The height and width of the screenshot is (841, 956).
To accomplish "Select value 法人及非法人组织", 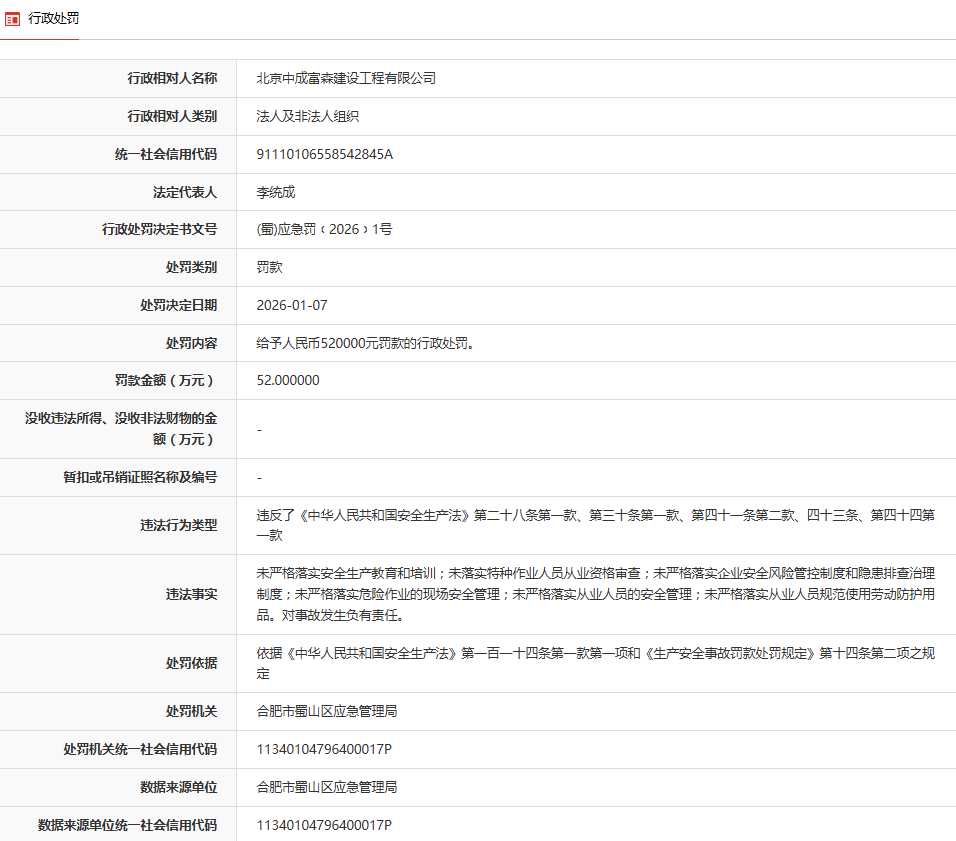I will coord(307,116).
